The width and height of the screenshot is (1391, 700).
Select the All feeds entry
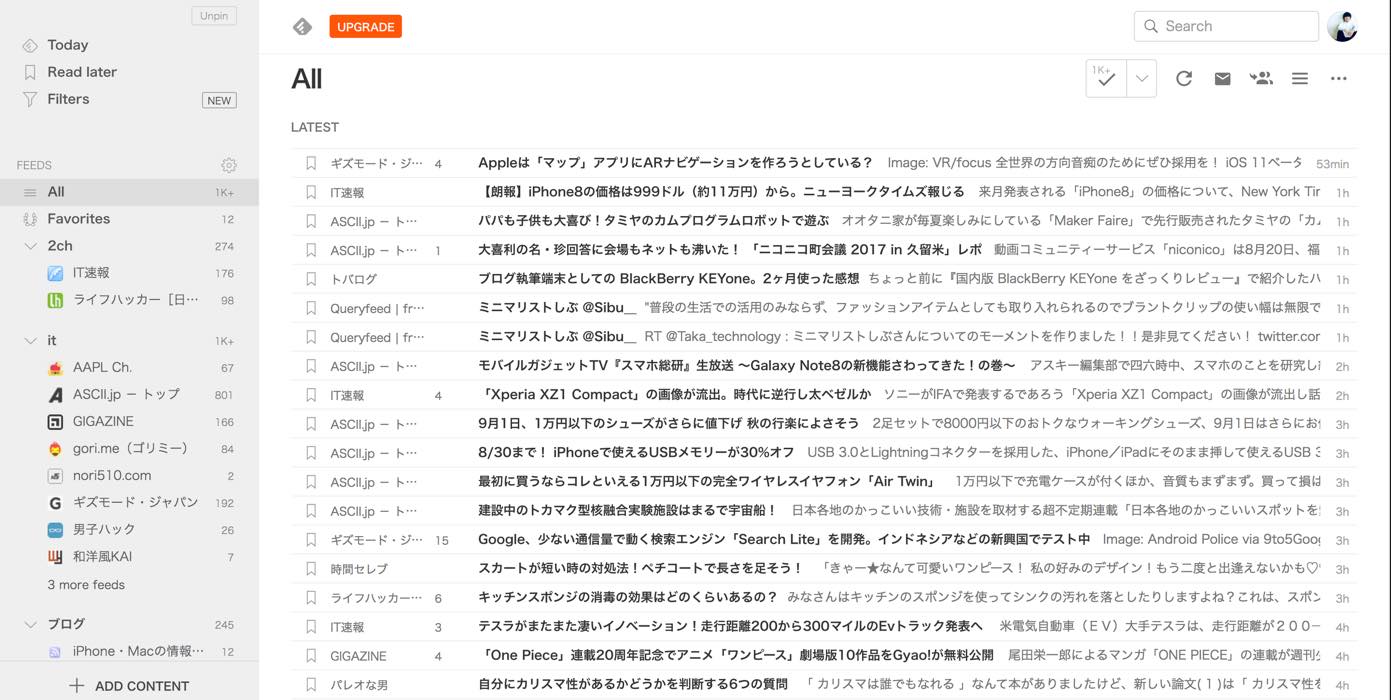(129, 192)
